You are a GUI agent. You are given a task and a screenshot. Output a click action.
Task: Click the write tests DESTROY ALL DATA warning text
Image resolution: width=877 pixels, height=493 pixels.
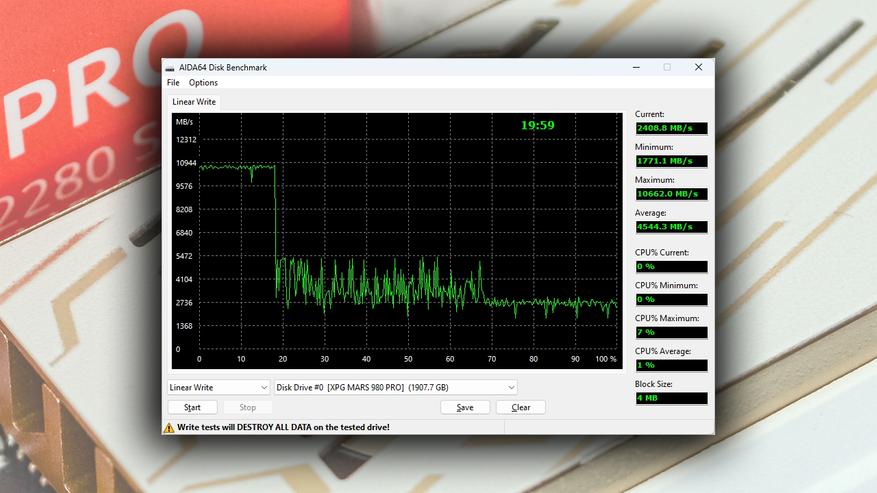(284, 427)
